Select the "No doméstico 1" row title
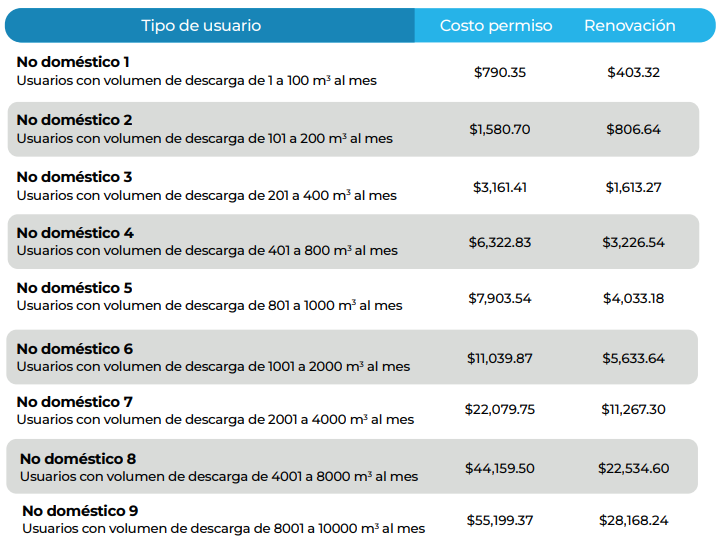 [73, 62]
